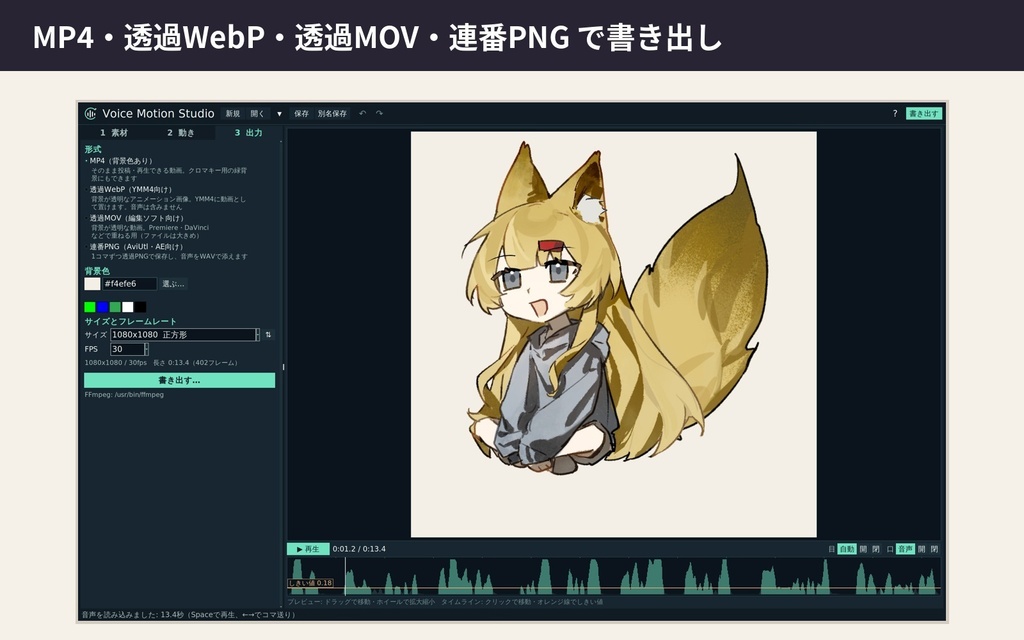1024x640 pixels.
Task: Click the 新規 toolbar button
Action: pos(233,114)
